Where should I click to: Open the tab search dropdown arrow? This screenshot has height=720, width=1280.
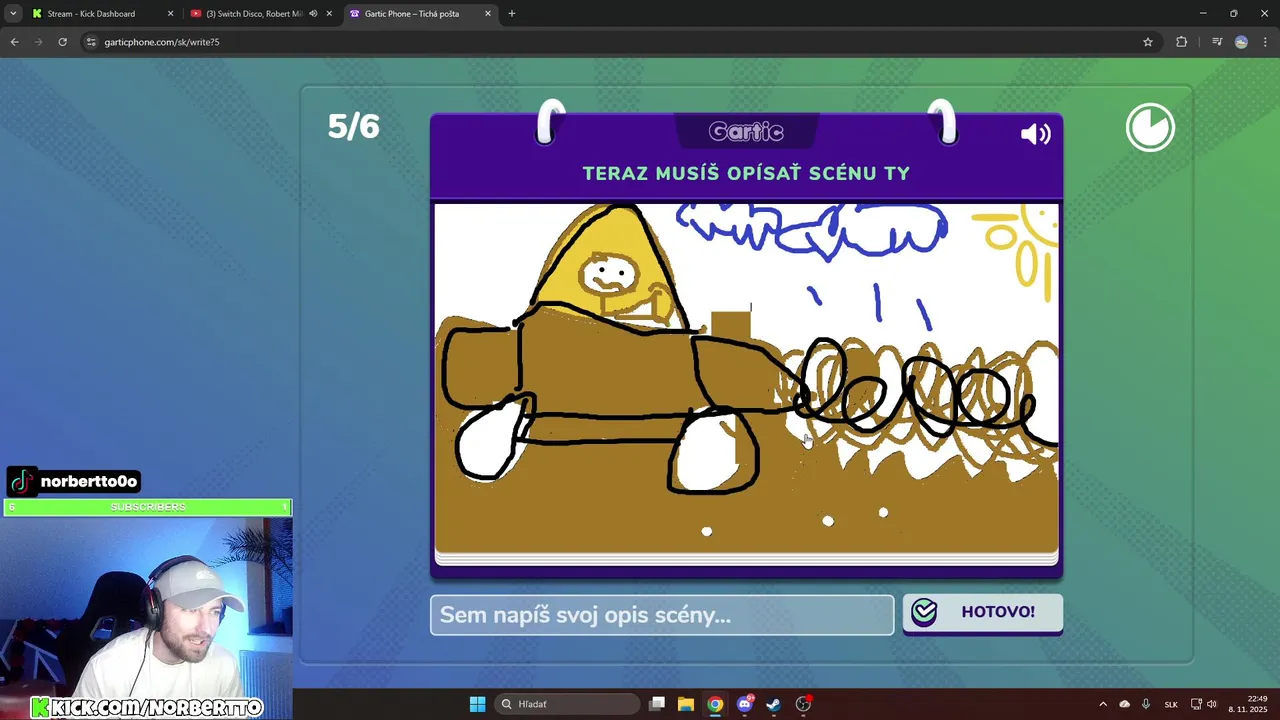point(13,14)
